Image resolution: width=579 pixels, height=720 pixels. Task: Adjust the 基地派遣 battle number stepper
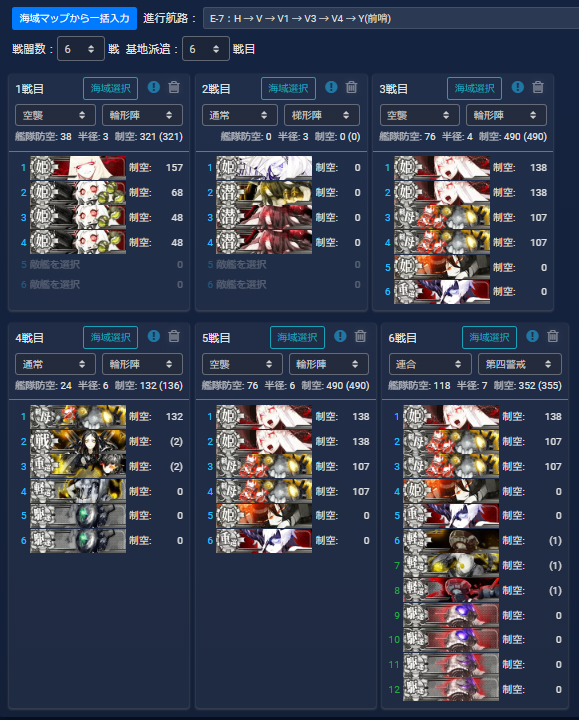coord(206,49)
